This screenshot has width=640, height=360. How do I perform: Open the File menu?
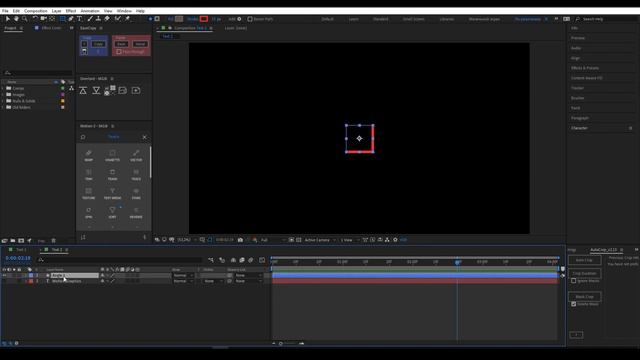(x=5, y=11)
